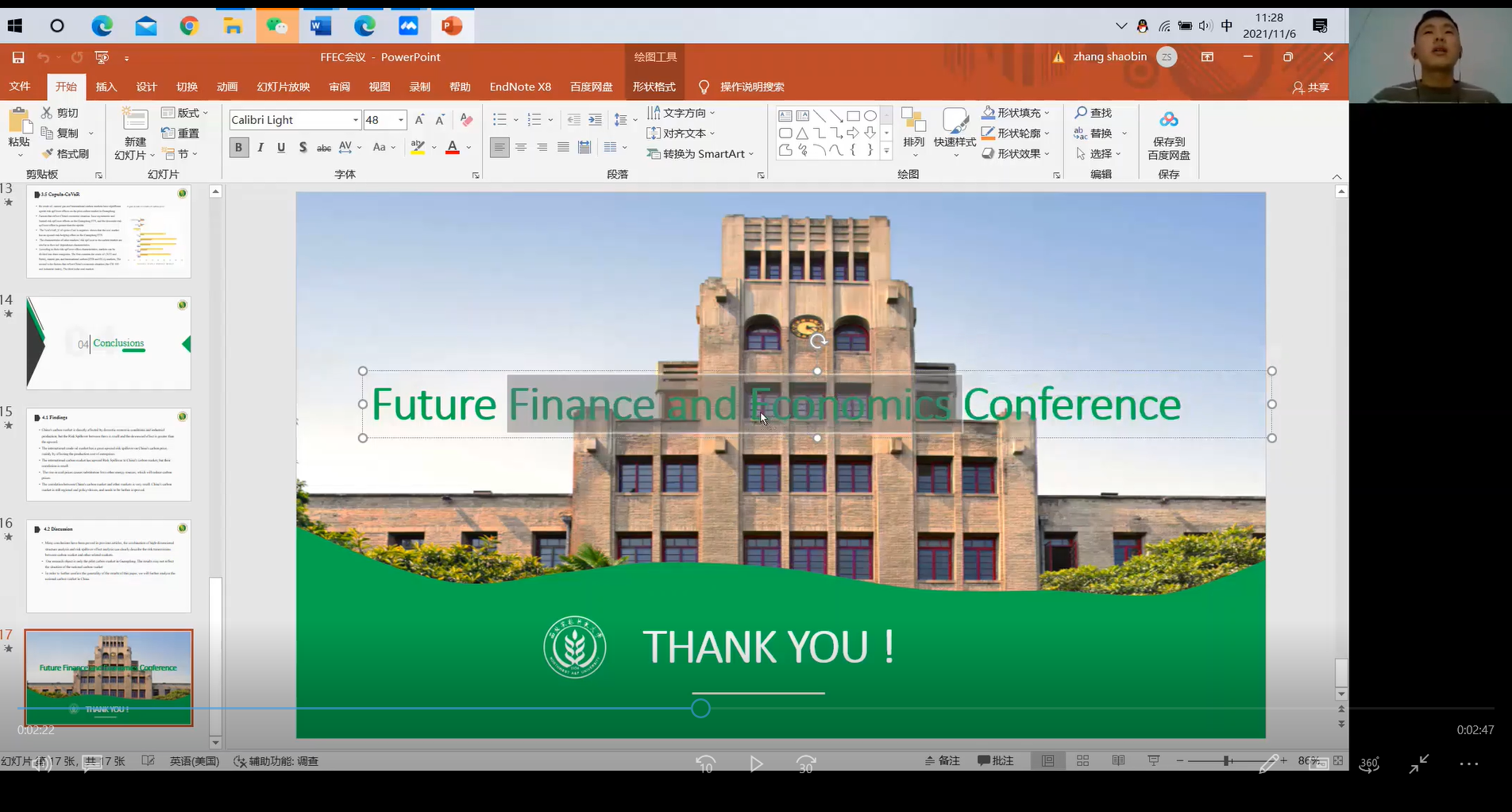Select slide 14 Conclusions thumbnail
This screenshot has width=1512, height=812.
(x=109, y=342)
